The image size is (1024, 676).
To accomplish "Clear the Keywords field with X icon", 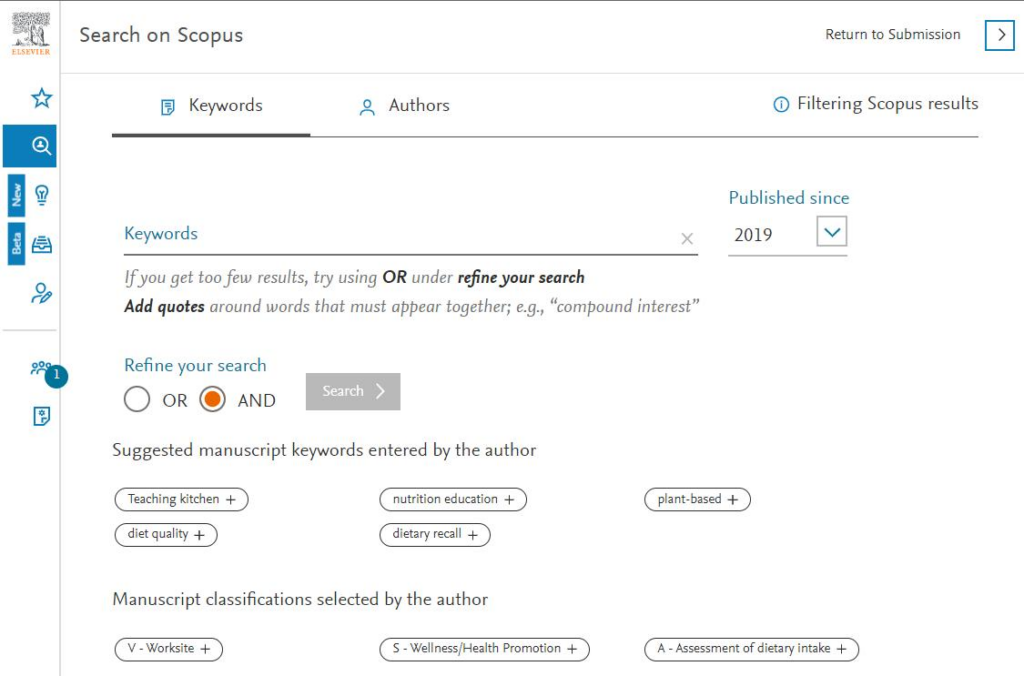I will click(x=687, y=238).
